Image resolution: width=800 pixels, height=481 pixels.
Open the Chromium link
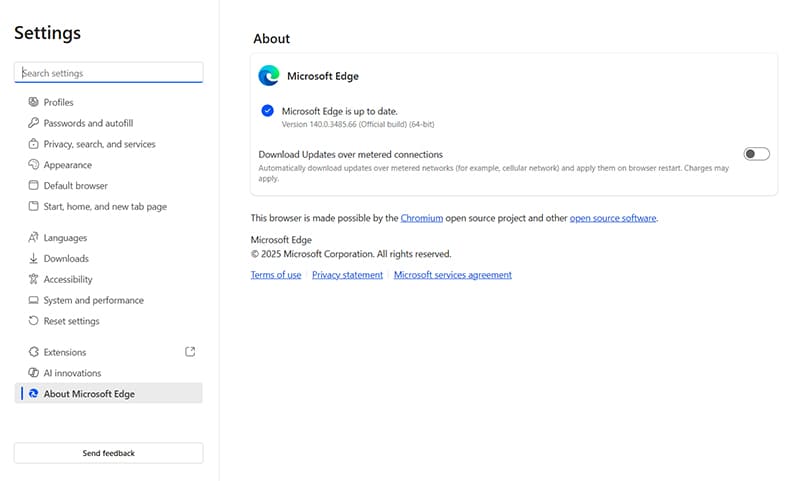421,218
